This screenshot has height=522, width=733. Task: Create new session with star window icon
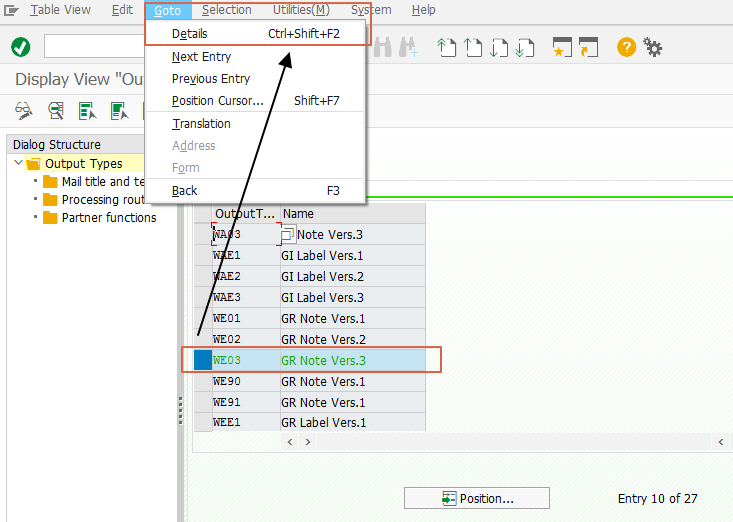click(x=562, y=47)
